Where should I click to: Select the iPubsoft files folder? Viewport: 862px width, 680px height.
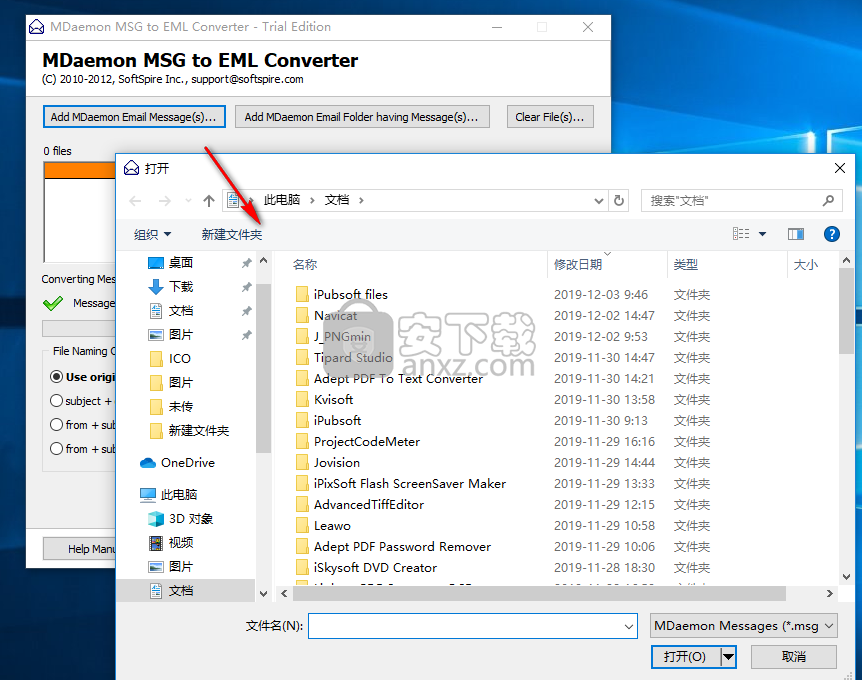click(x=351, y=295)
